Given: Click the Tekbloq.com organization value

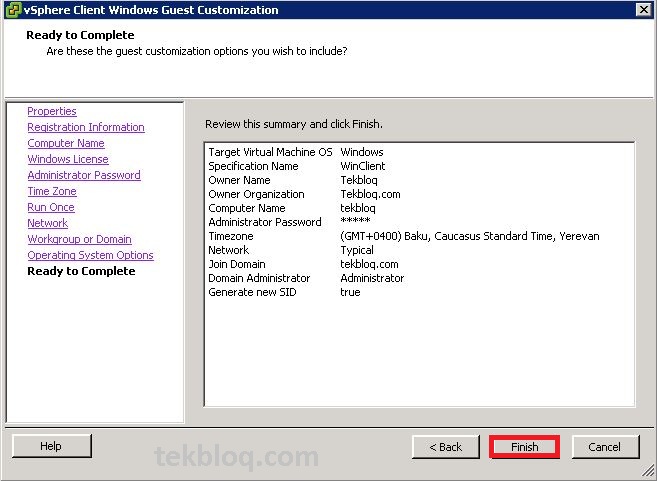Looking at the screenshot, I should pos(370,194).
